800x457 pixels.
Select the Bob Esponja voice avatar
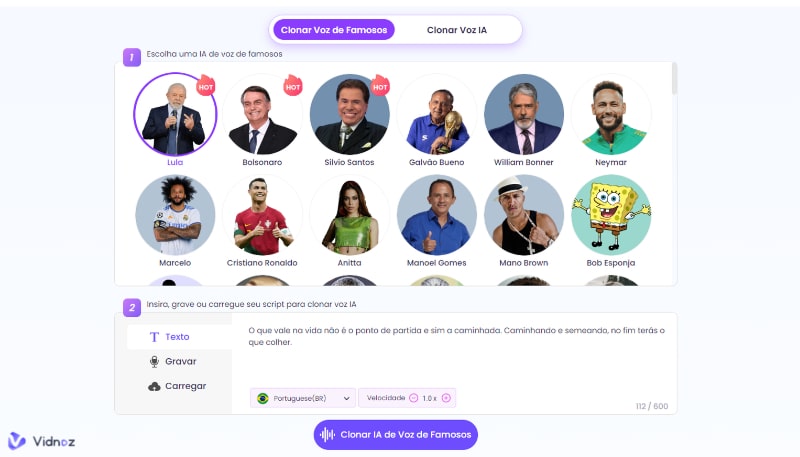tap(611, 215)
